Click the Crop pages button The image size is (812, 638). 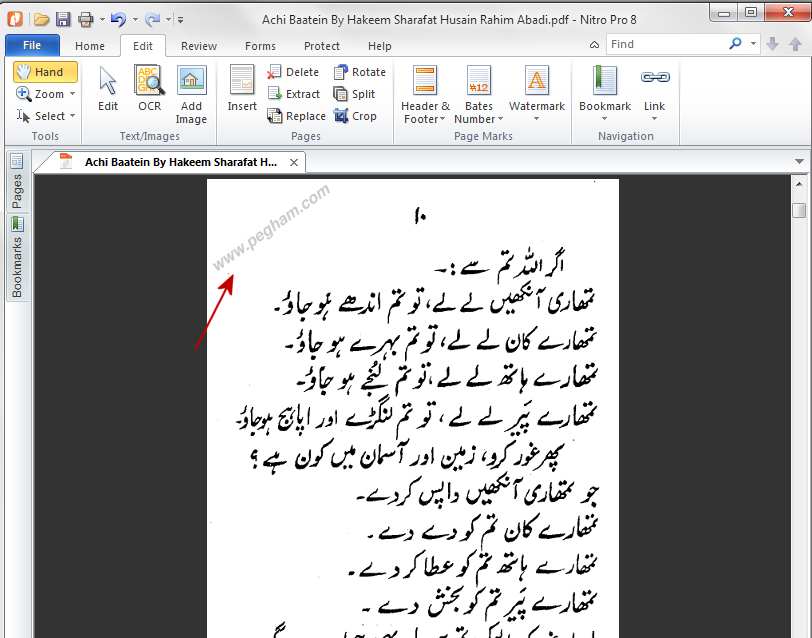click(355, 116)
